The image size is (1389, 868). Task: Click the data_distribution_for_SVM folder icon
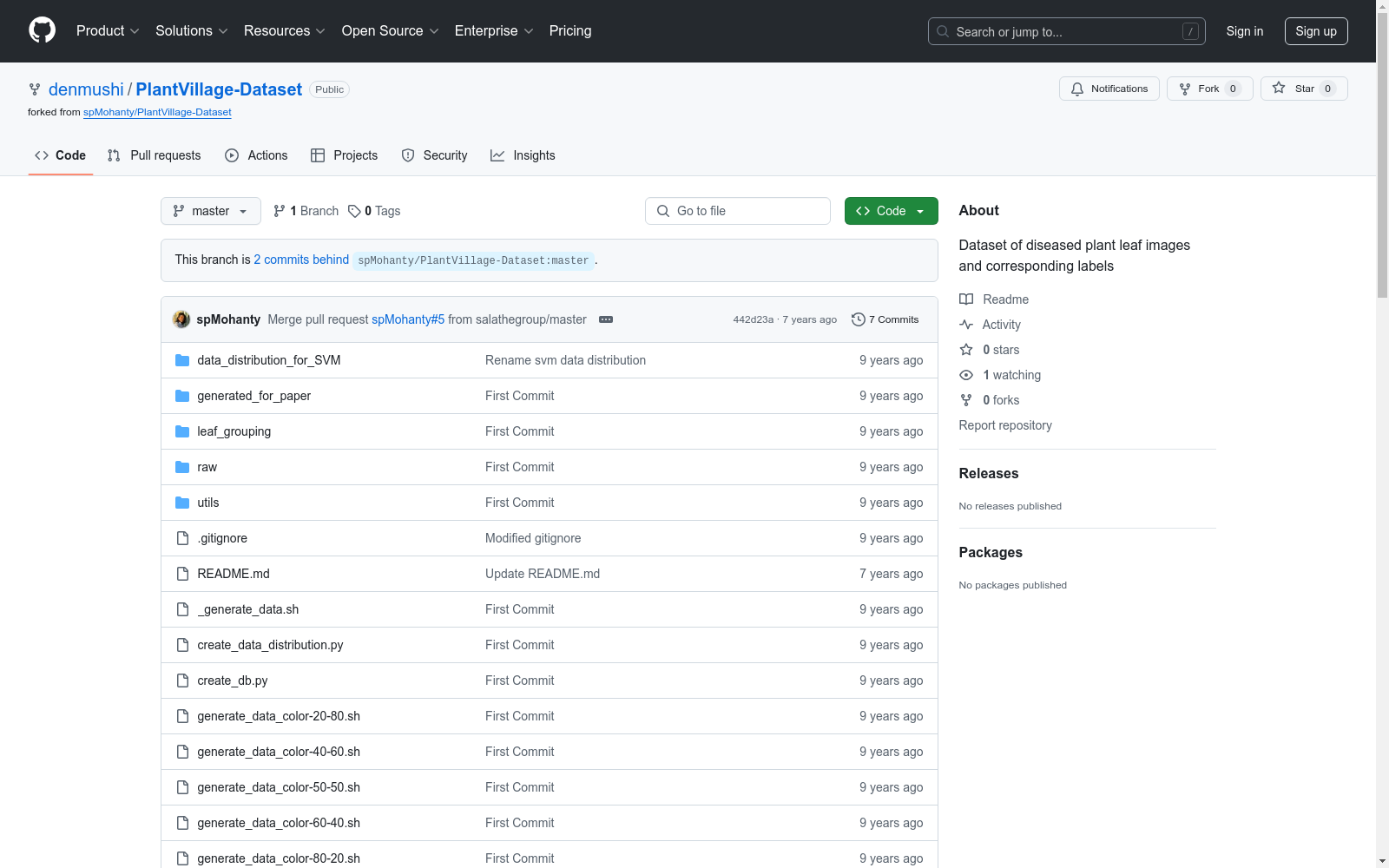point(182,360)
